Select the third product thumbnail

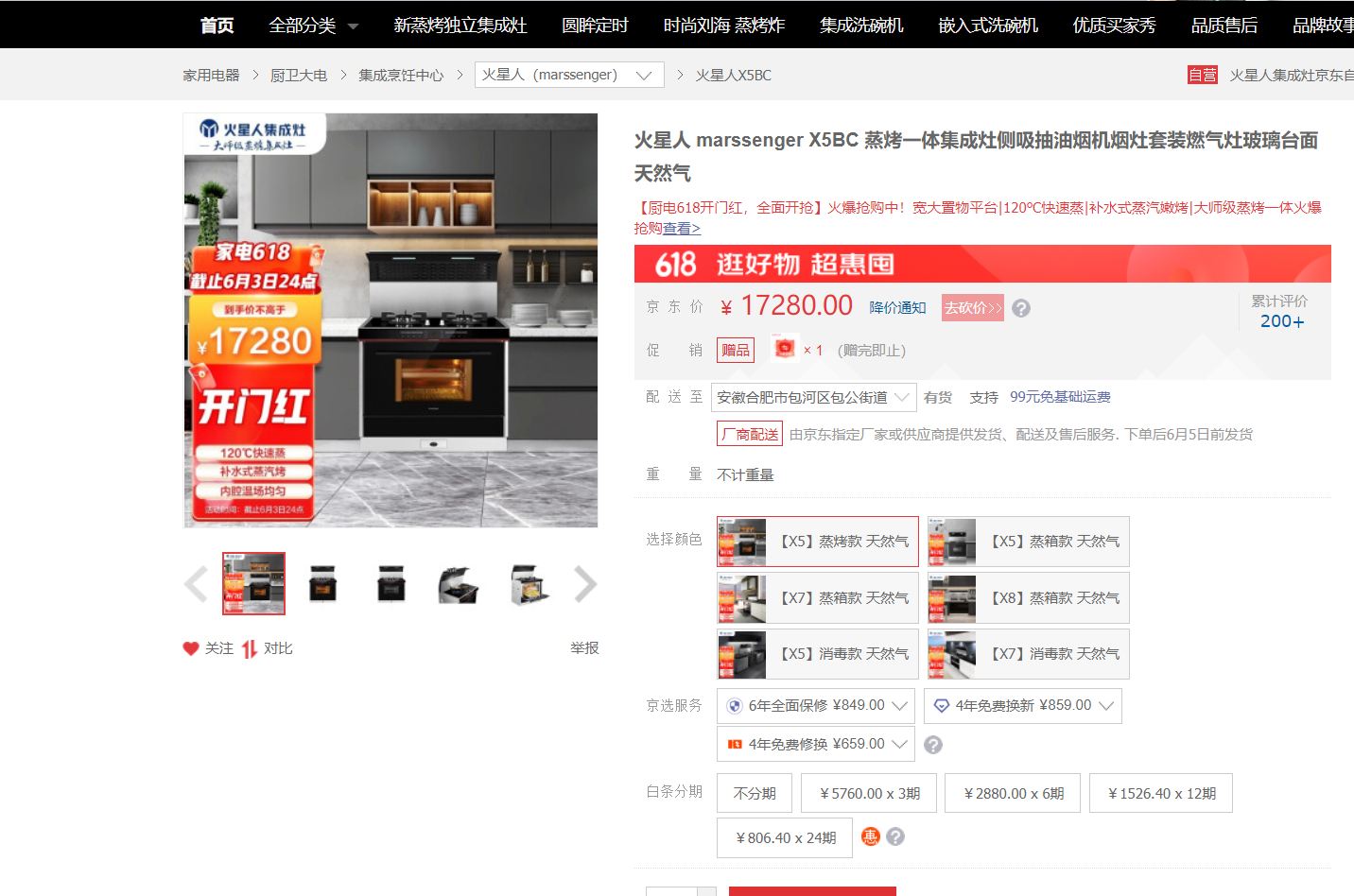tap(391, 584)
